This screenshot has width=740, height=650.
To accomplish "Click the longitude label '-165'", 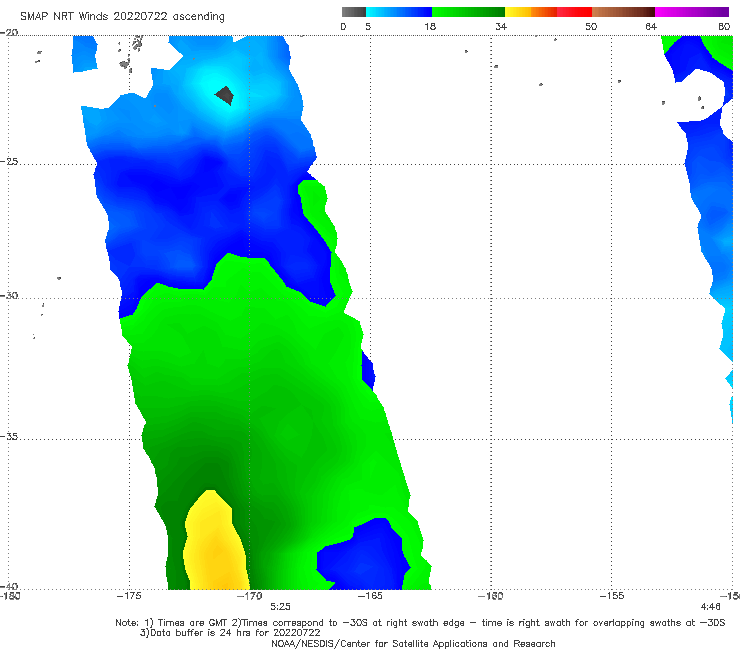I will coord(370,596).
